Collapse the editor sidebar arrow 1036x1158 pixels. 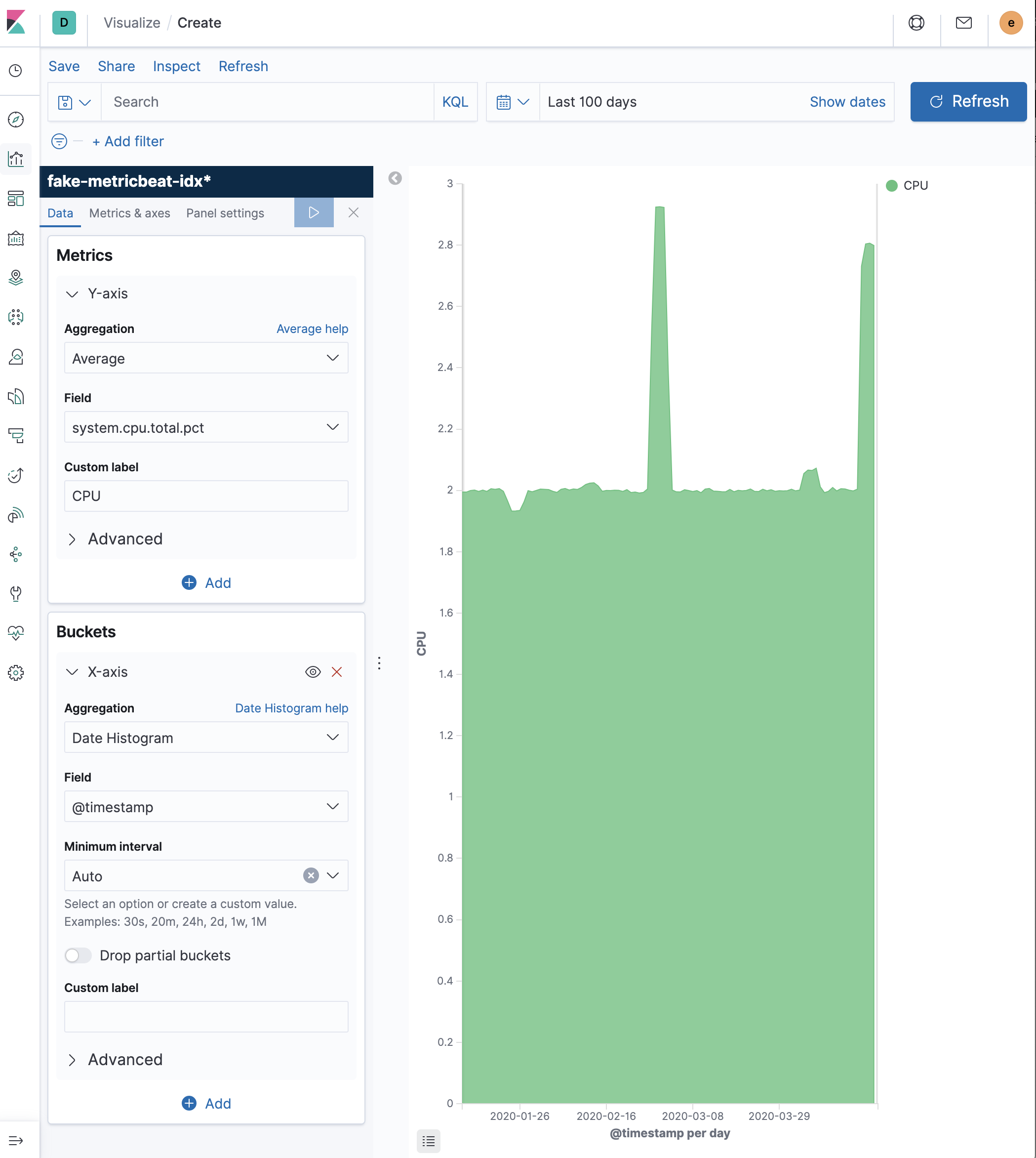click(395, 178)
